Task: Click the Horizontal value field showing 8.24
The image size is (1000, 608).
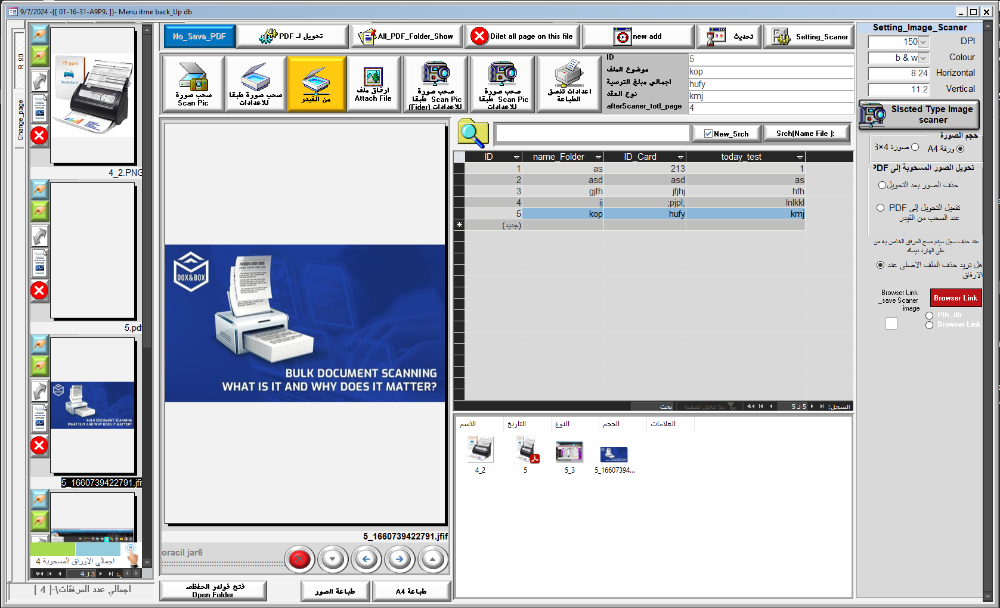Action: [899, 73]
